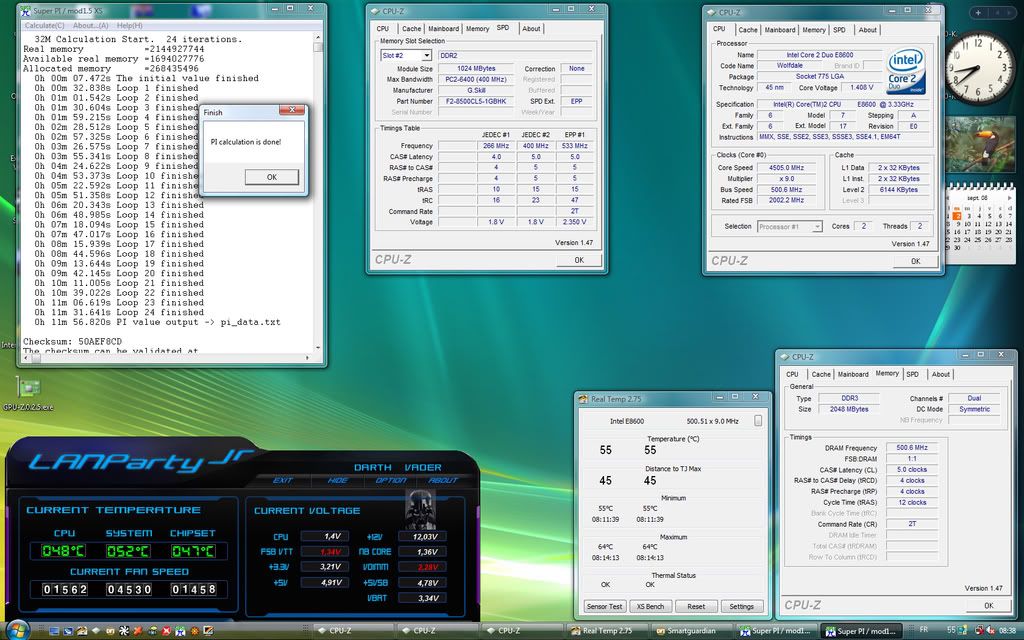Open the Cache tab in processor CPU-Z window
1024x640 pixels.
tap(748, 30)
